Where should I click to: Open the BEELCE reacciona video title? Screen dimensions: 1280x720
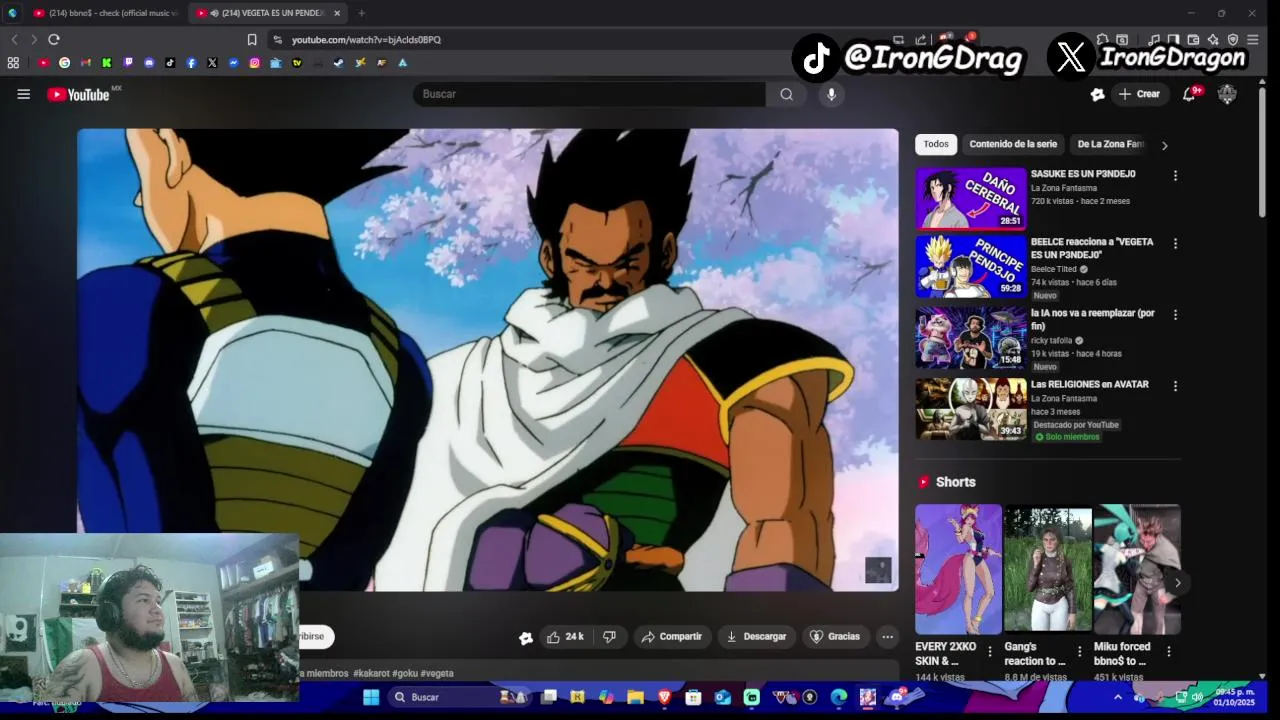point(1092,248)
